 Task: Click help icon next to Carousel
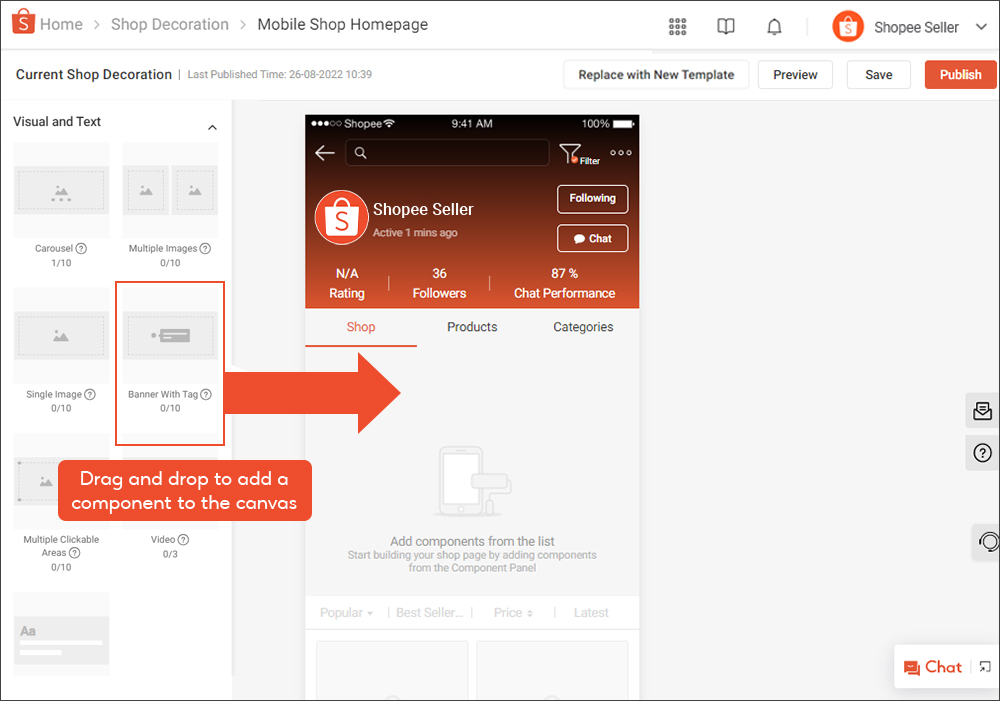(81, 249)
